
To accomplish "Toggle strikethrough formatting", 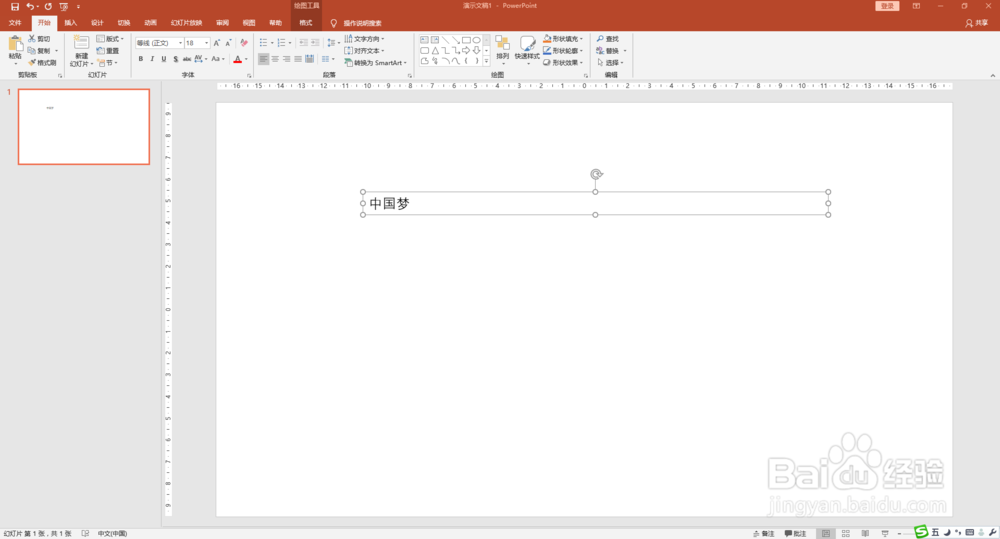I will (187, 59).
